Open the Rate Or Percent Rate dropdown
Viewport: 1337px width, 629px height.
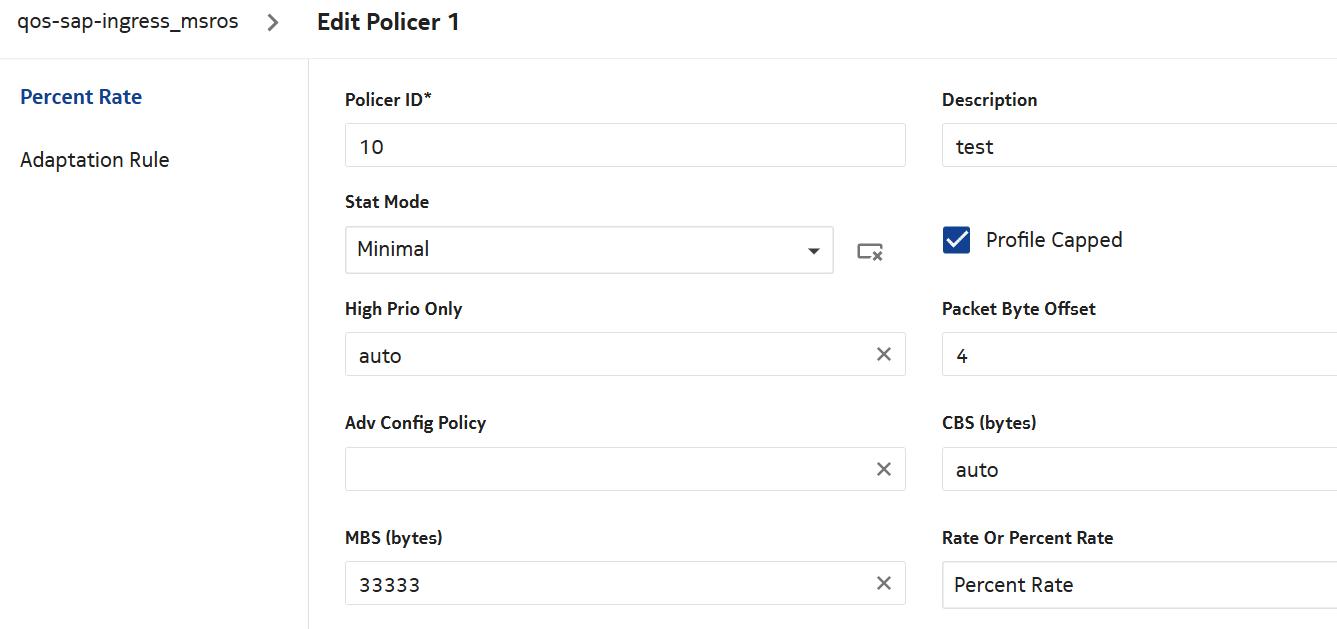click(1138, 585)
